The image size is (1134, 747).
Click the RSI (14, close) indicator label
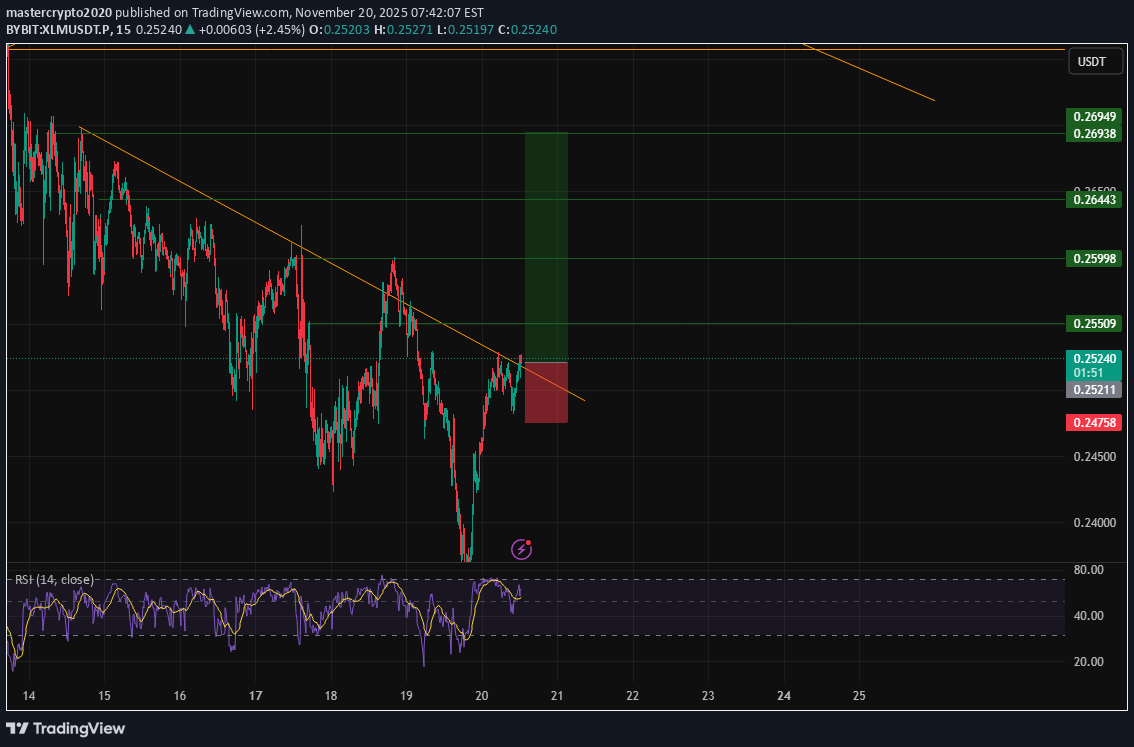(54, 579)
